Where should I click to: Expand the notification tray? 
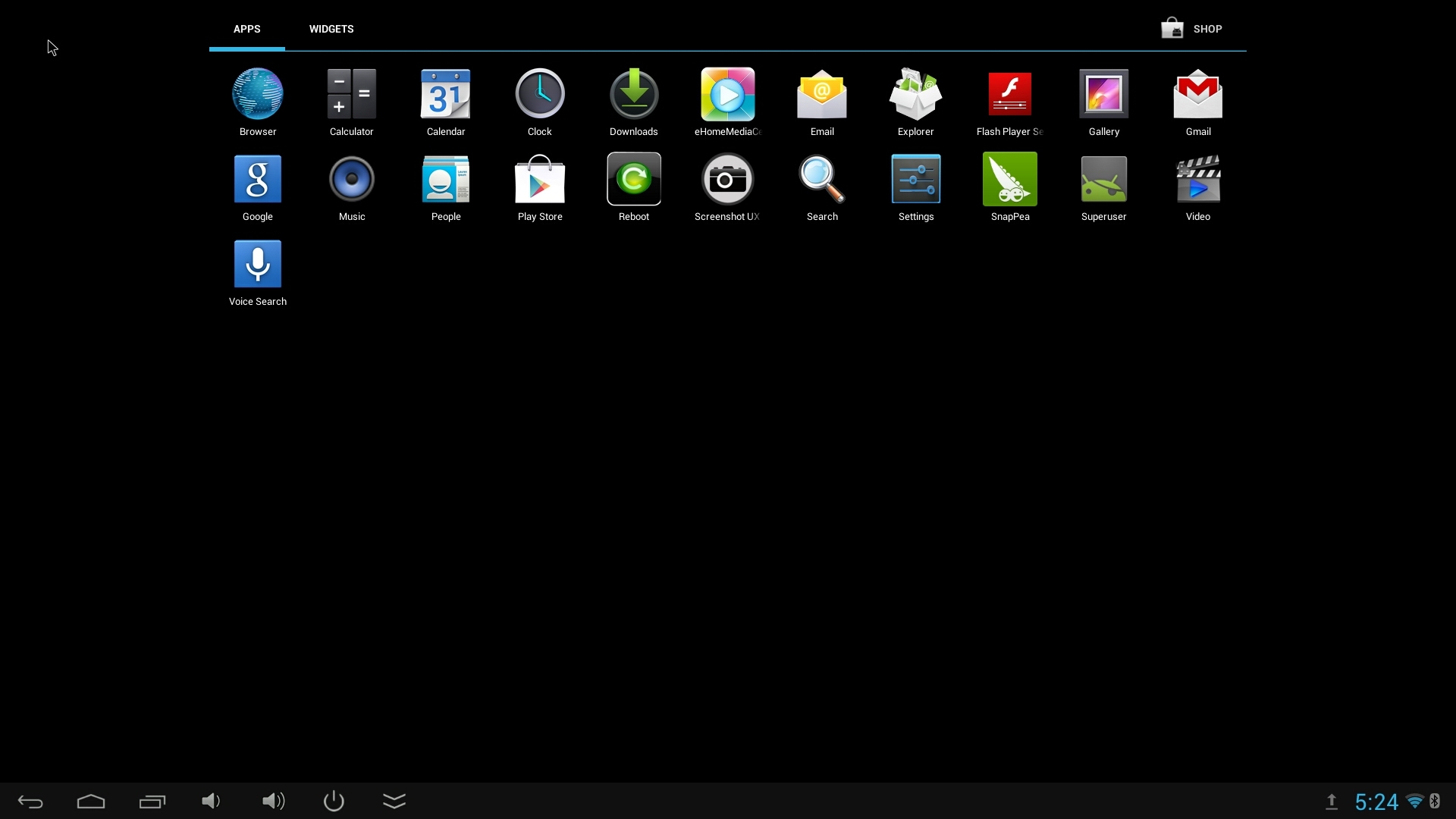click(1378, 800)
